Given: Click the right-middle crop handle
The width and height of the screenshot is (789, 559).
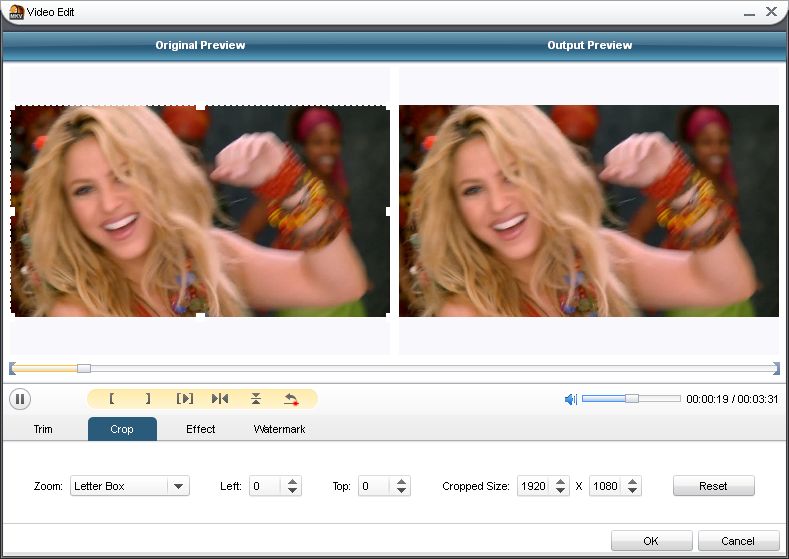Looking at the screenshot, I should tap(388, 211).
